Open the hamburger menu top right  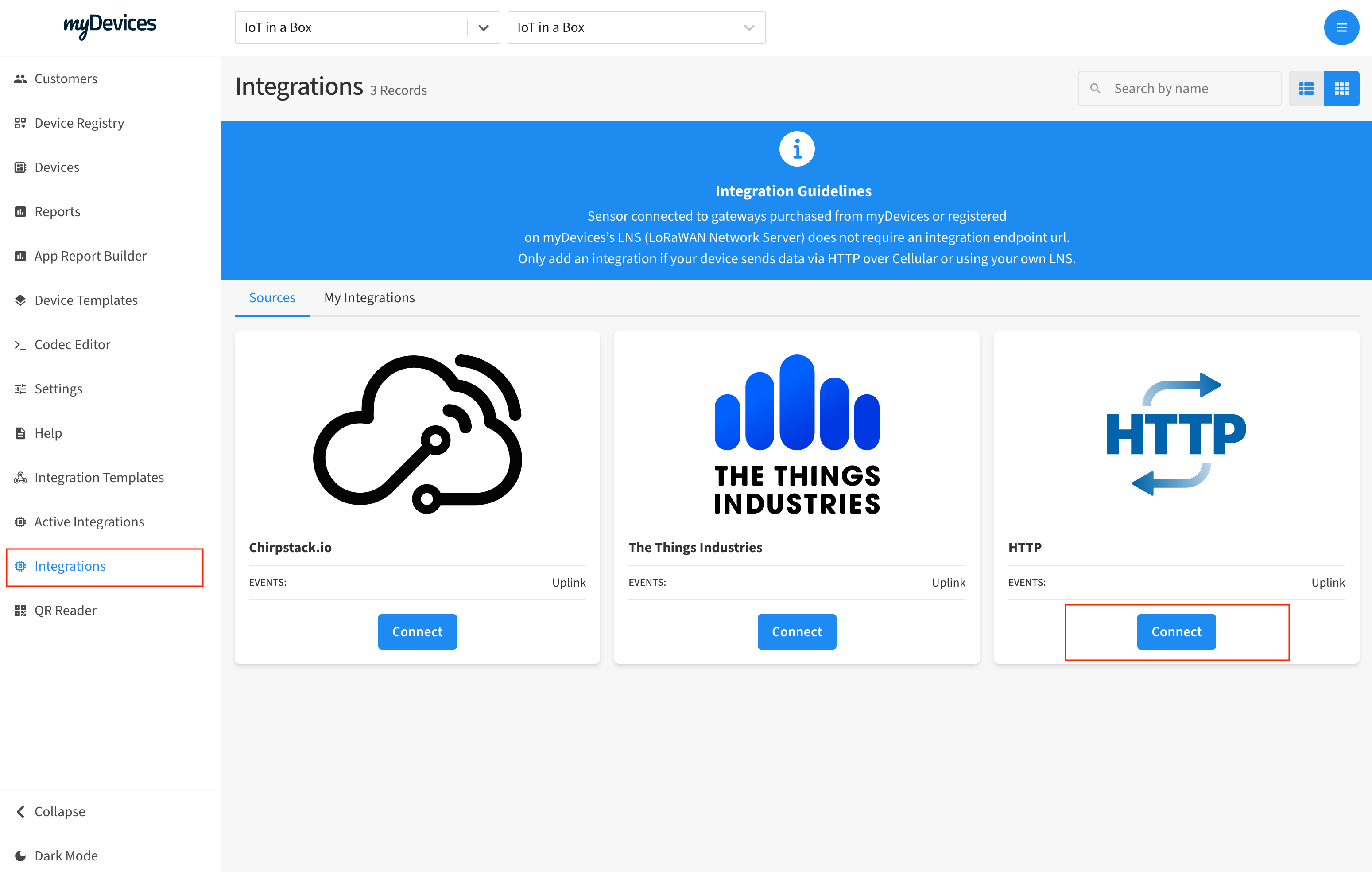[1341, 27]
